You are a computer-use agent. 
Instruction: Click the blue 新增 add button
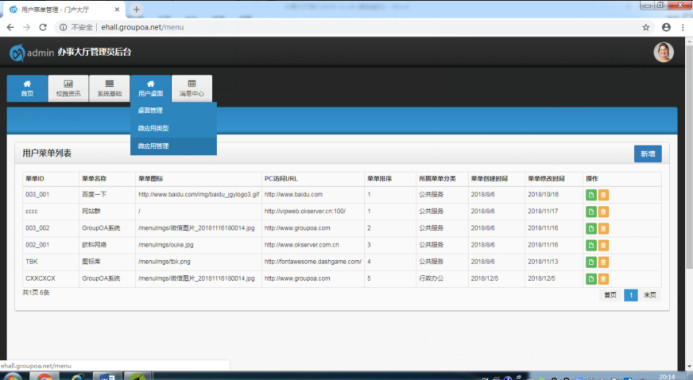coord(647,154)
